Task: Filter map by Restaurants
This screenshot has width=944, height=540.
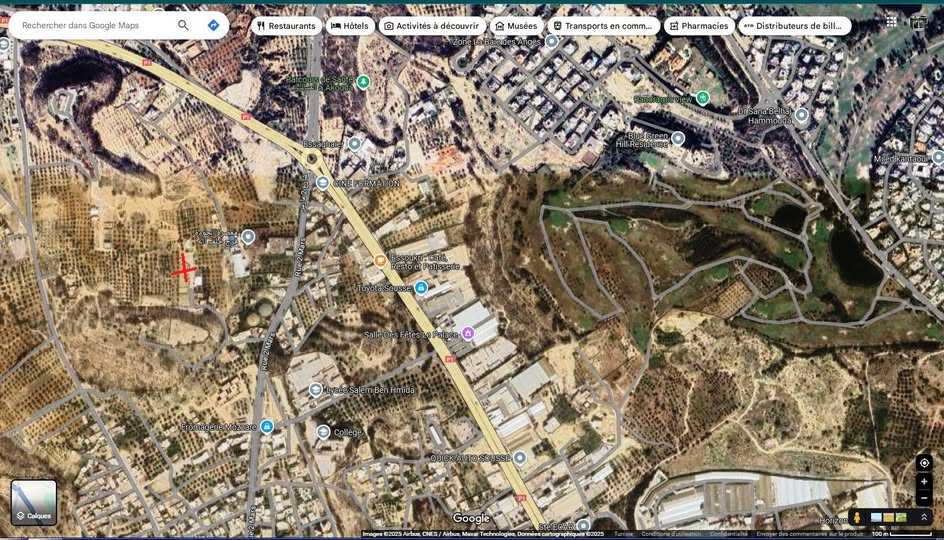Action: coord(286,26)
